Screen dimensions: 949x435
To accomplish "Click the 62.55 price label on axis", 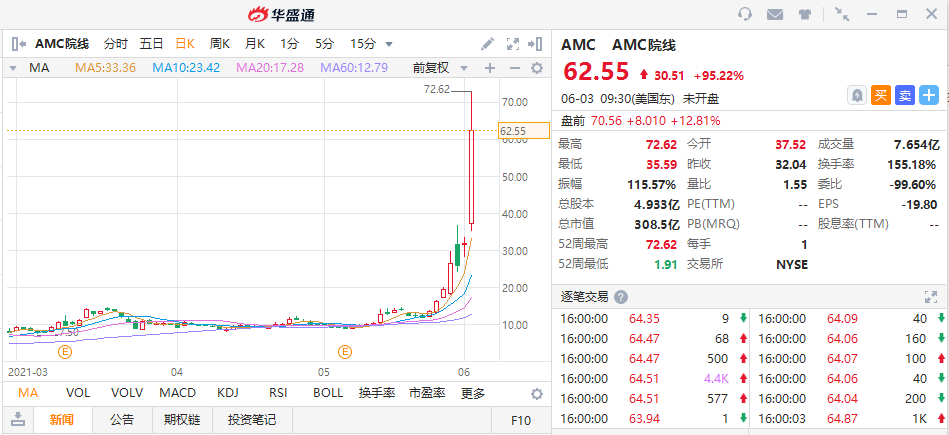I will point(524,131).
